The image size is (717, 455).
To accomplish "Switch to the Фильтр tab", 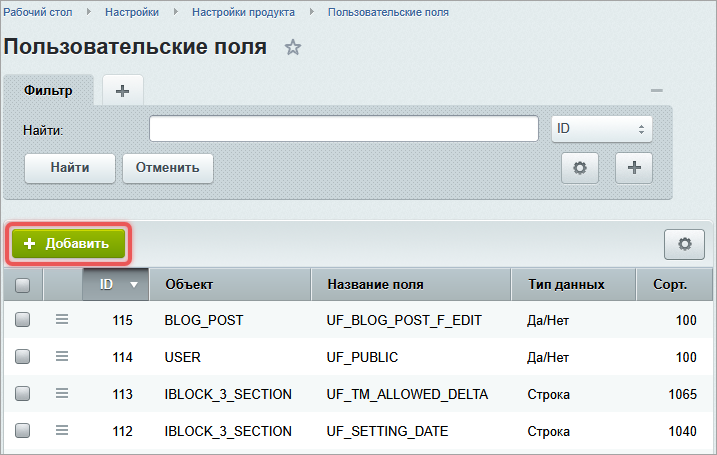I will click(x=49, y=90).
